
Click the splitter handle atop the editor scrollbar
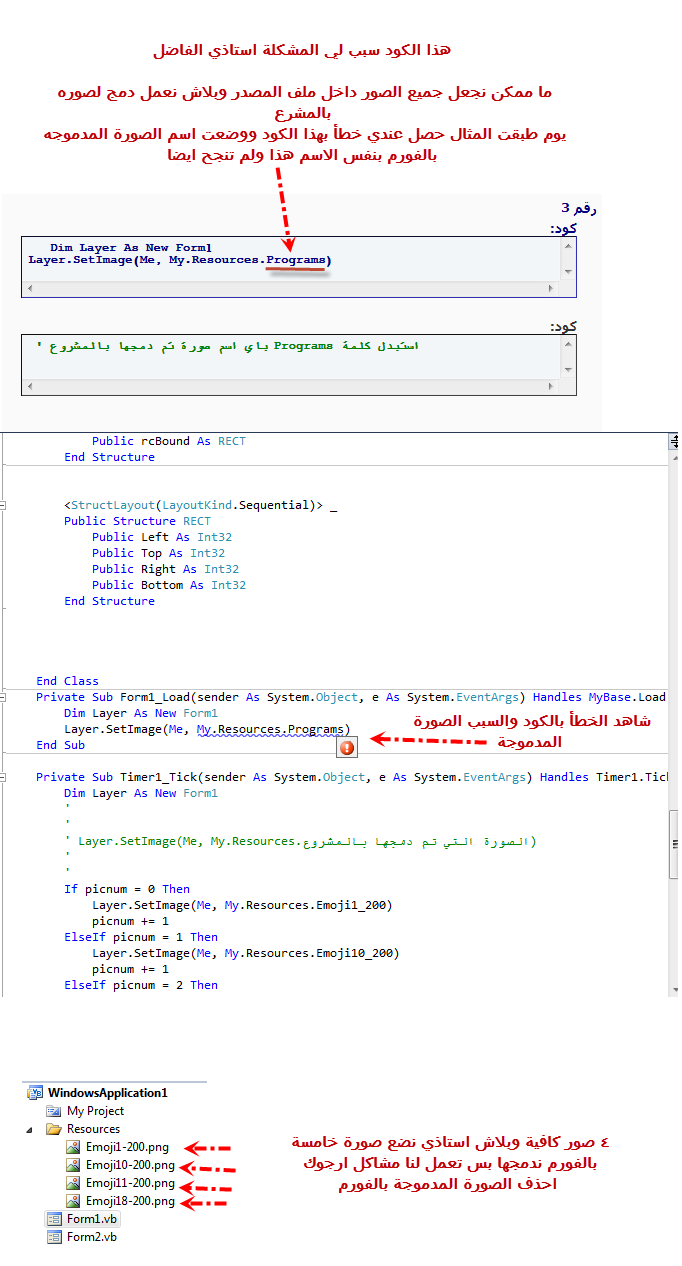[674, 439]
